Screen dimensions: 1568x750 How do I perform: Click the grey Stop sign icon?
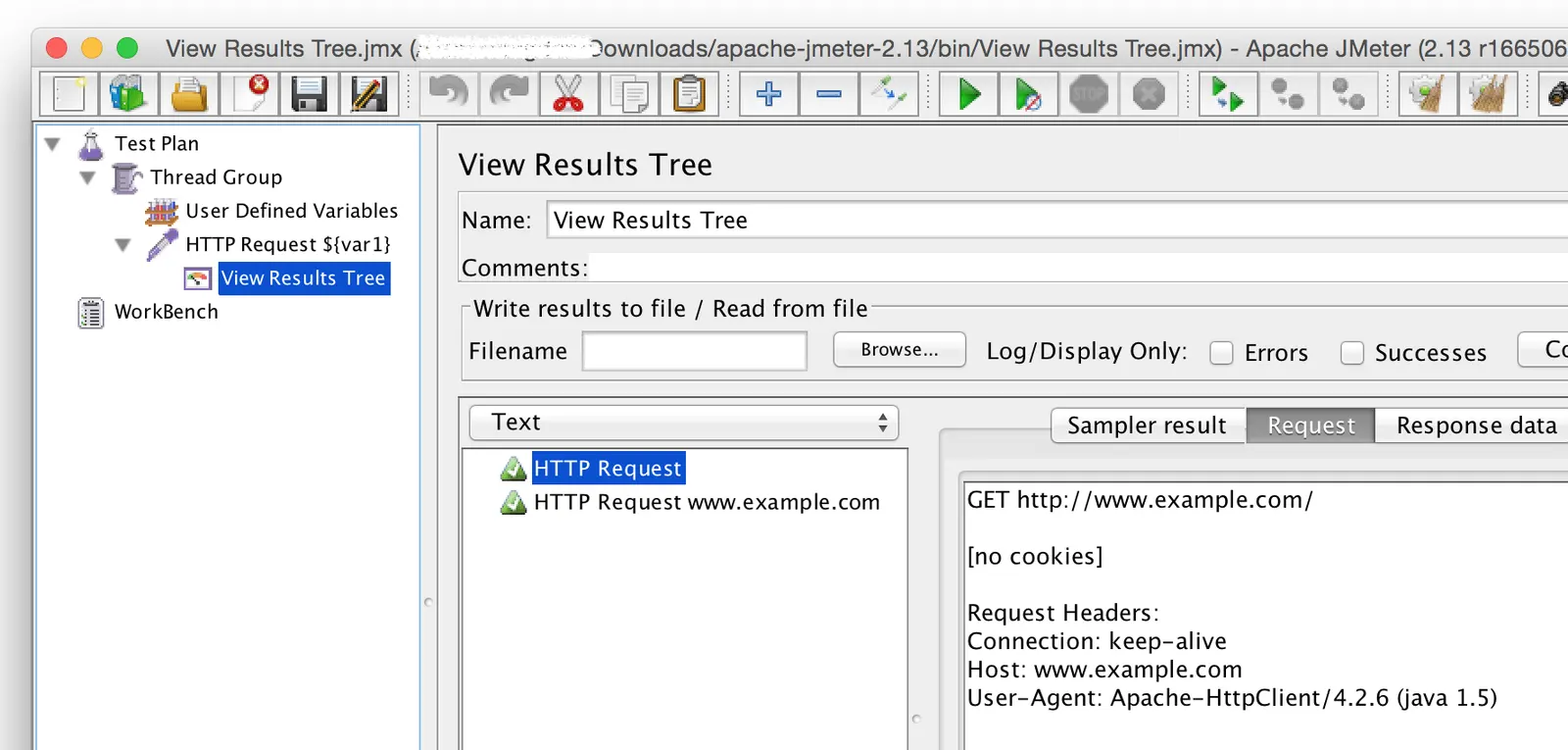1089,95
